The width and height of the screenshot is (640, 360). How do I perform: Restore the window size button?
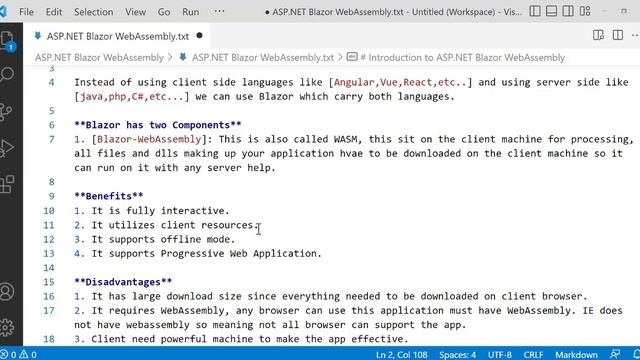624,11
